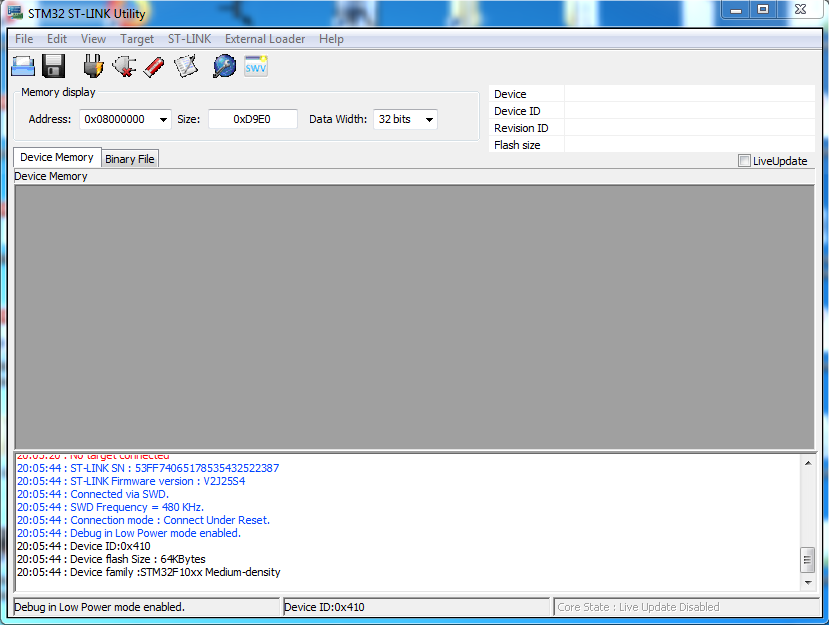Open the Help menu
Image resolution: width=829 pixels, height=625 pixels.
click(x=331, y=39)
